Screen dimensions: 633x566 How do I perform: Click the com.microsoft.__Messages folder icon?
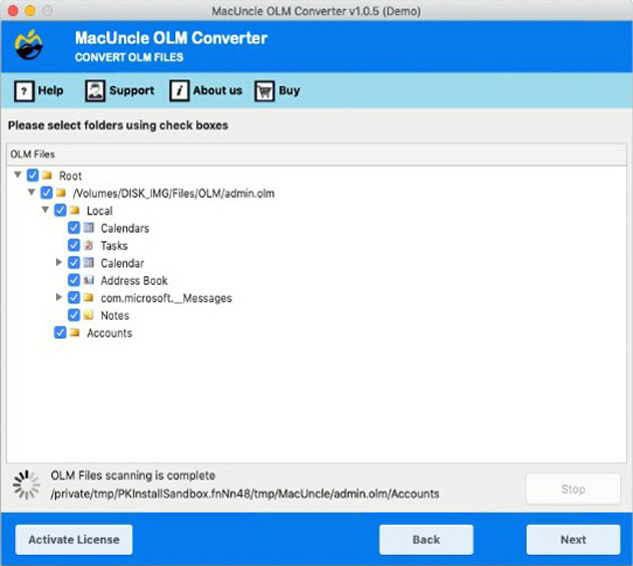pyautogui.click(x=88, y=298)
